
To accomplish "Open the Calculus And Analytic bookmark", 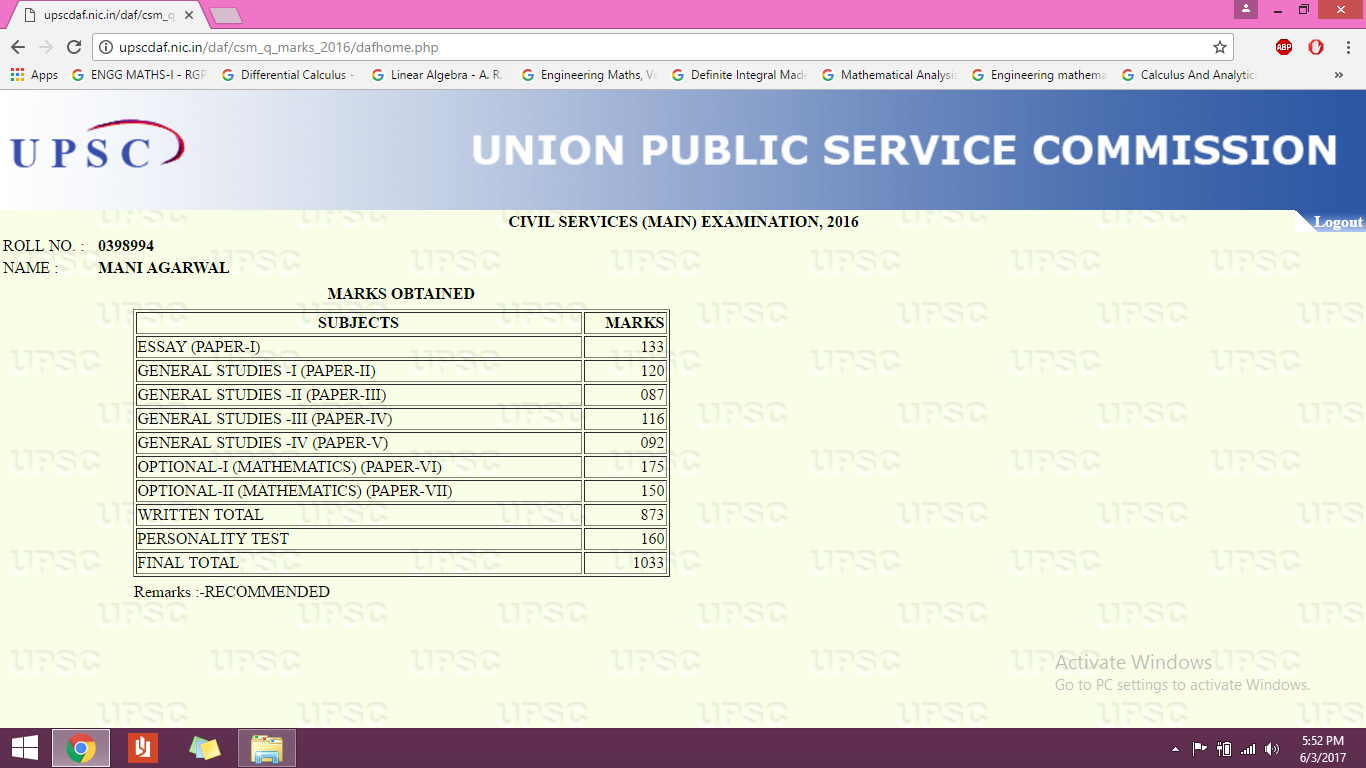I will 1188,75.
